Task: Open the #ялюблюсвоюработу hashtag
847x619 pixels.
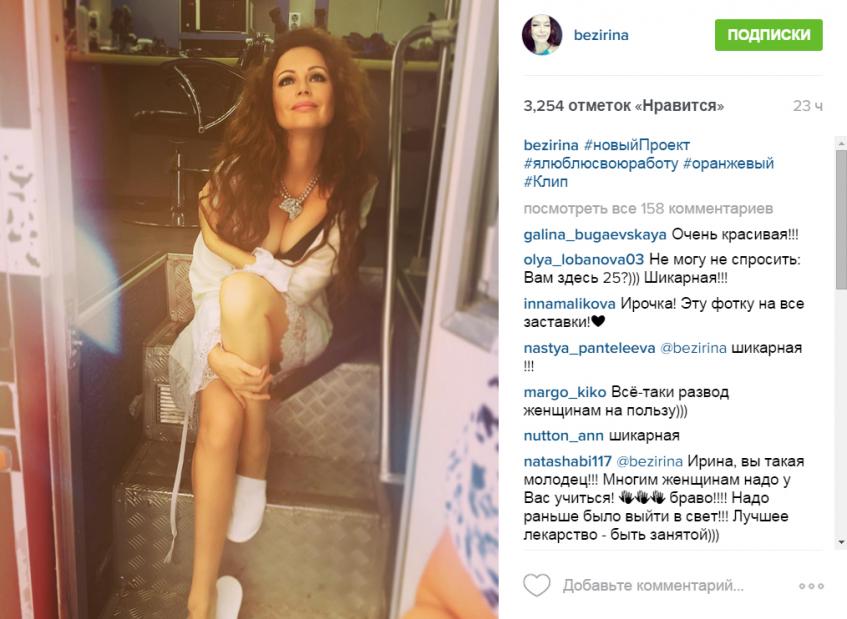Action: click(x=601, y=164)
